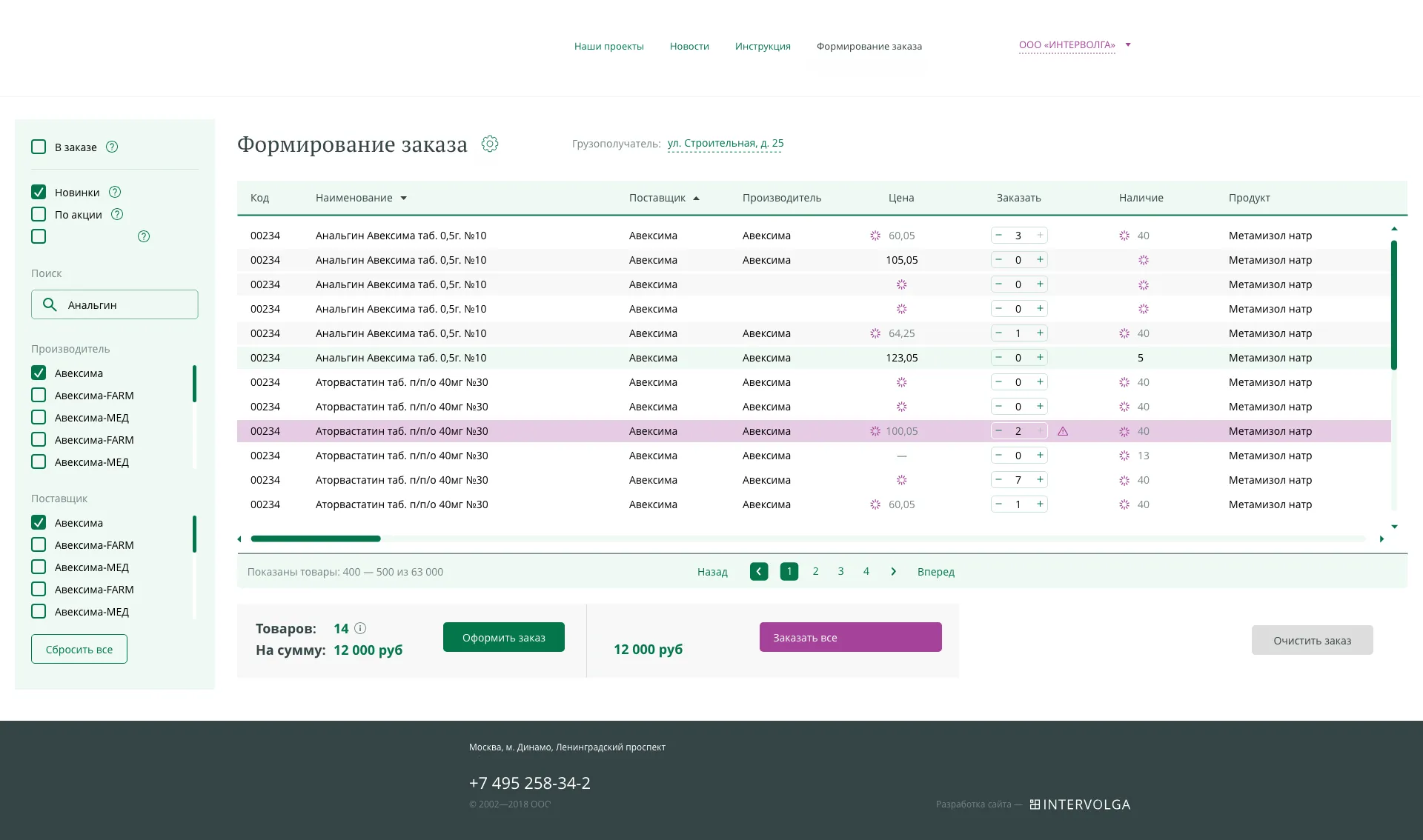The width and height of the screenshot is (1423, 840).
Task: Enable «В заказе» filter checkbox
Action: point(39,147)
